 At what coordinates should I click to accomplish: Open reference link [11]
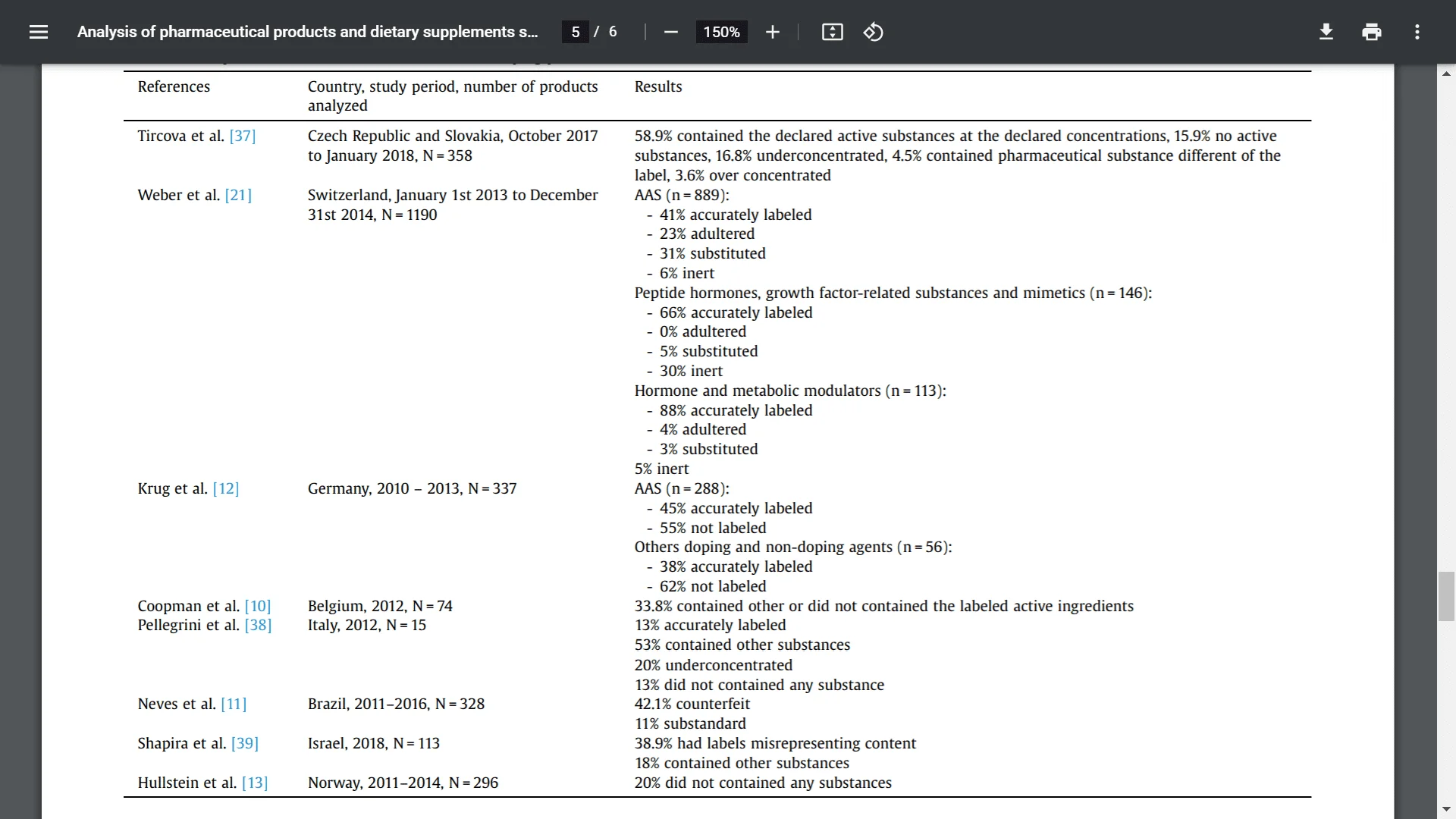[234, 704]
